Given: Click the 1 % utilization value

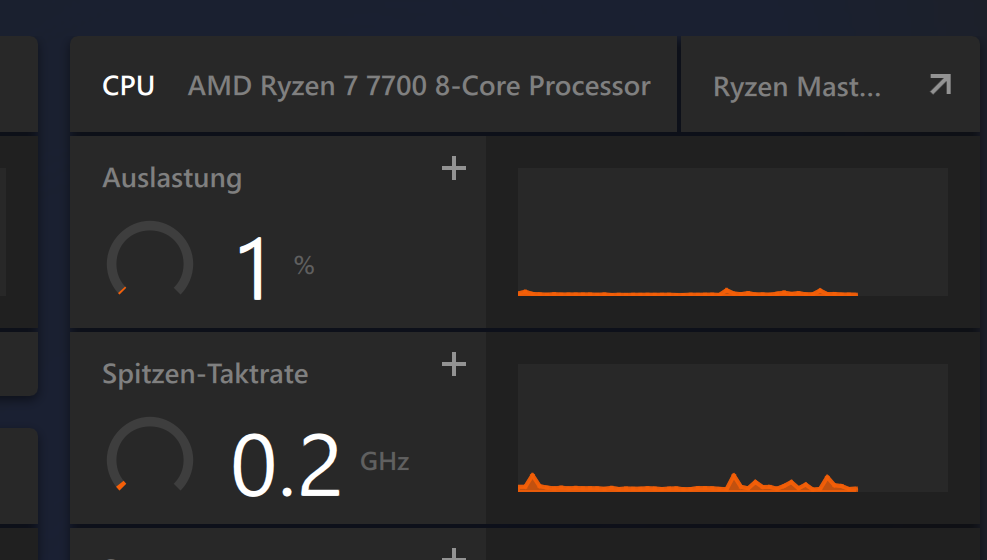Looking at the screenshot, I should tap(275, 268).
